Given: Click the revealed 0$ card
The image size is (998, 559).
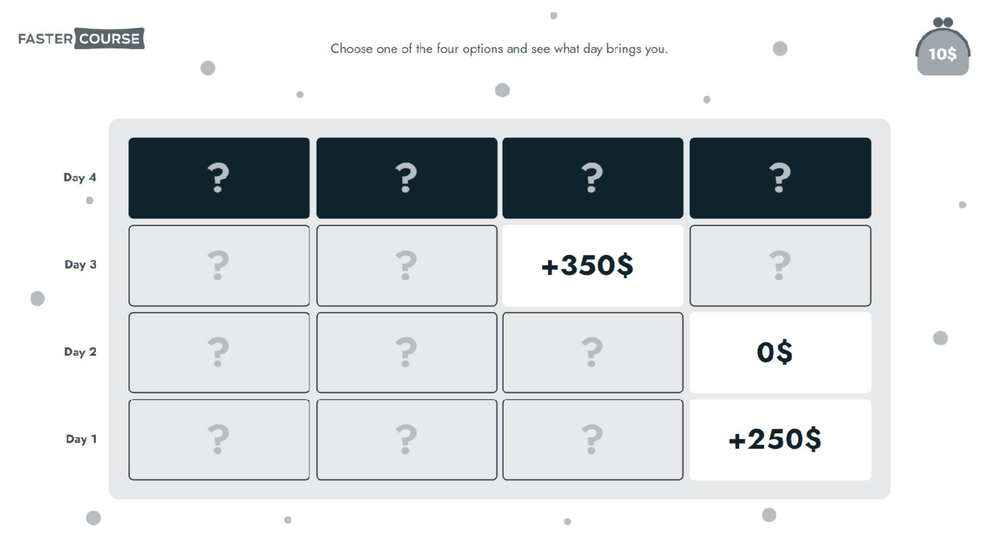Looking at the screenshot, I should click(x=780, y=352).
